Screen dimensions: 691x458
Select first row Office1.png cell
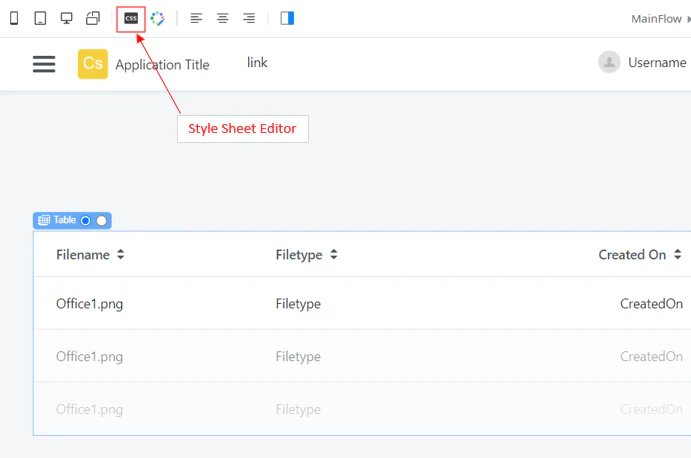pyautogui.click(x=89, y=304)
